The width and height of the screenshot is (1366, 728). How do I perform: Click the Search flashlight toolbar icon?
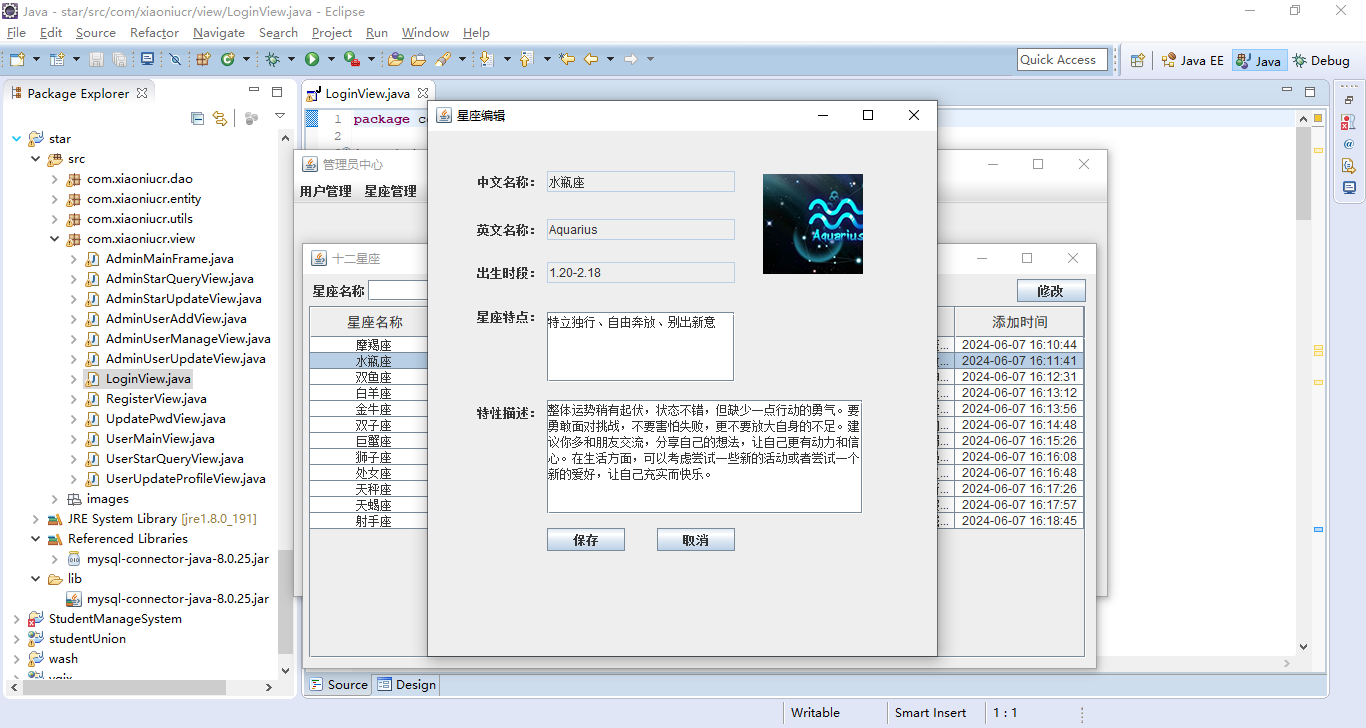442,59
